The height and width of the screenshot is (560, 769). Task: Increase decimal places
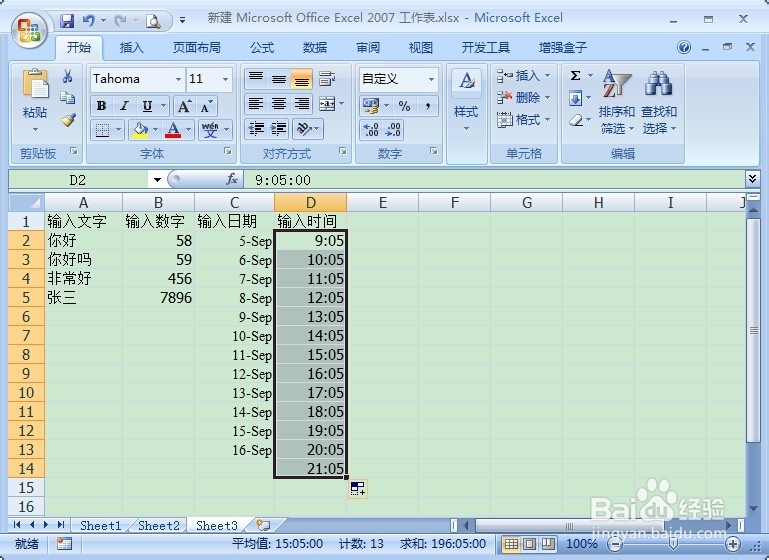[371, 130]
